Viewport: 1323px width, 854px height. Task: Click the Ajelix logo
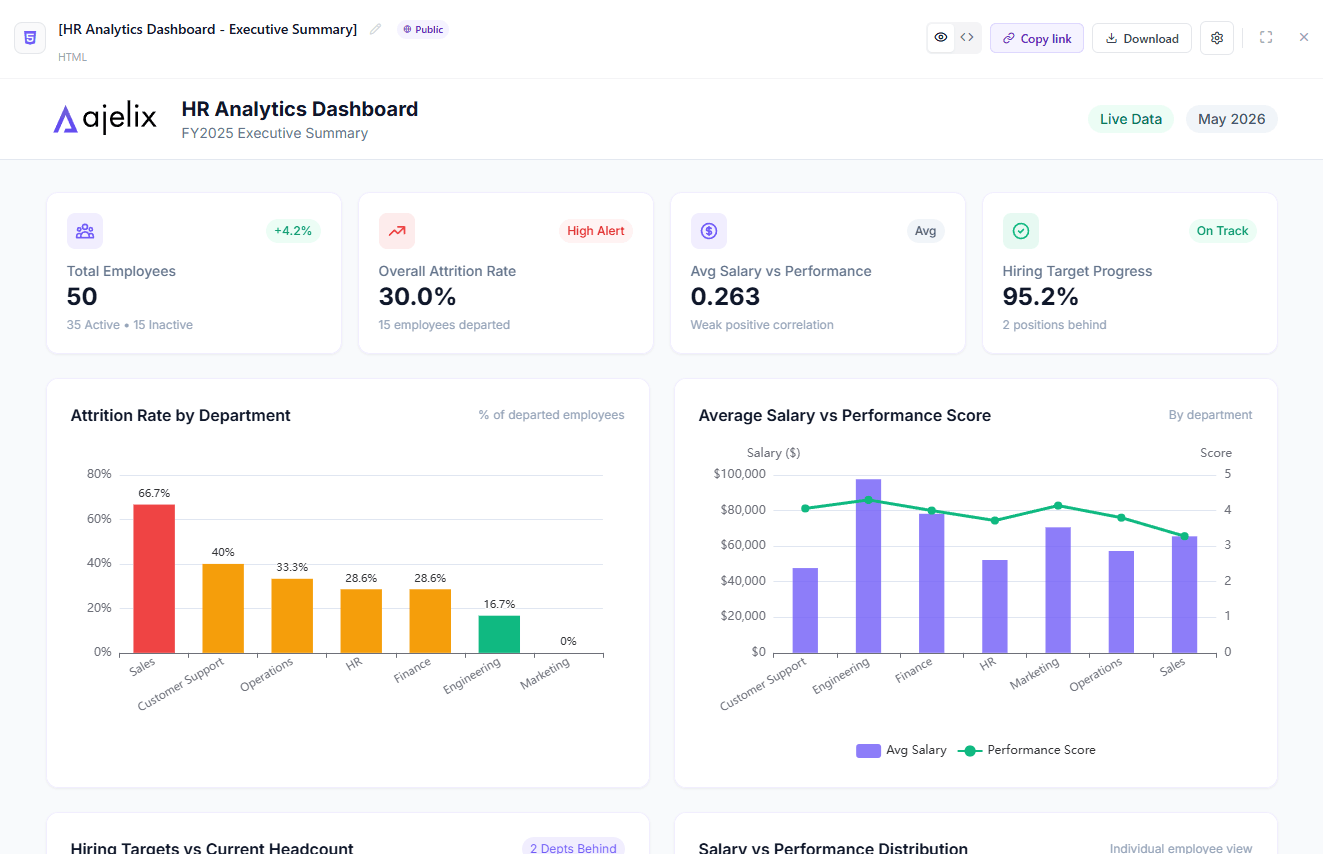[x=105, y=119]
